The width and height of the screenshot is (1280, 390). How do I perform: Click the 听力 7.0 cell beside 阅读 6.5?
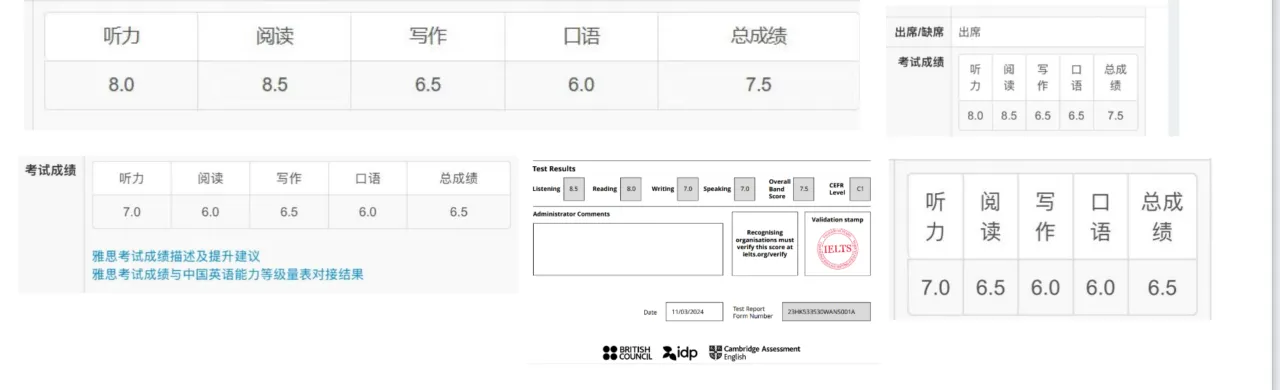[x=936, y=288]
